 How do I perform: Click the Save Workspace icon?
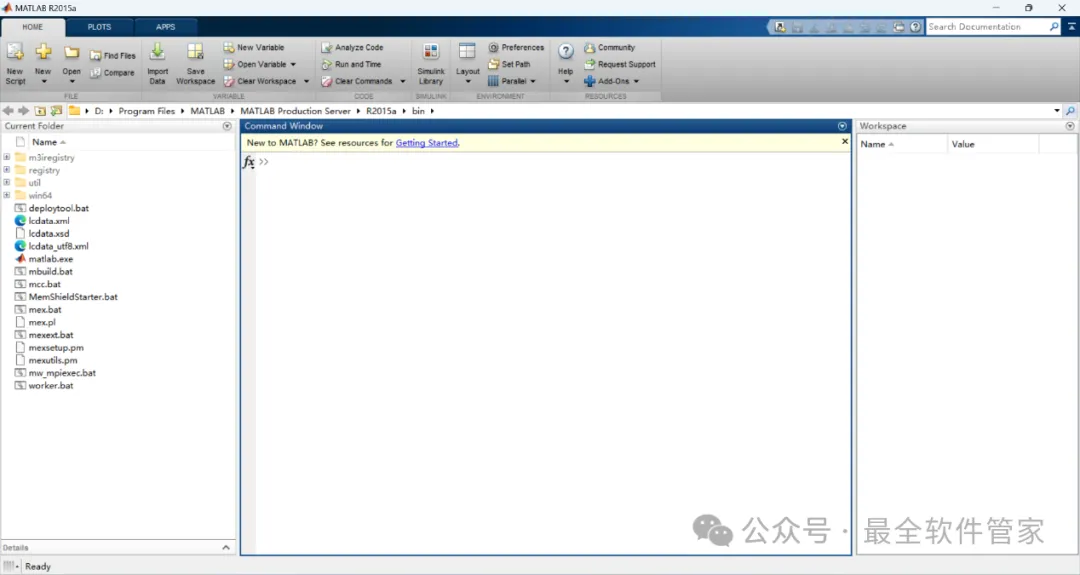point(196,52)
